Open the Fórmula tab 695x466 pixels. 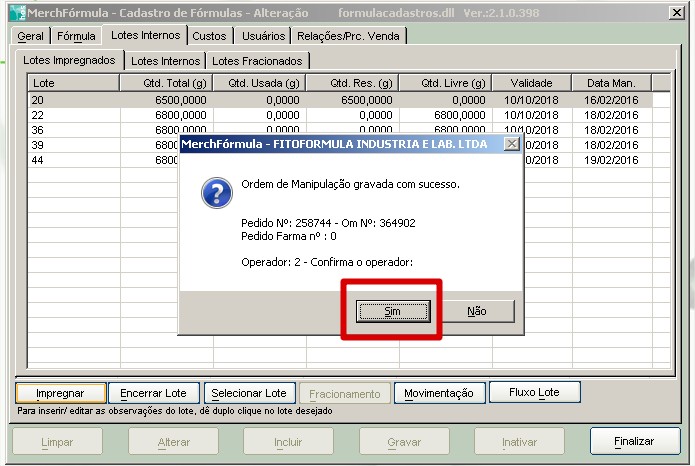point(76,36)
